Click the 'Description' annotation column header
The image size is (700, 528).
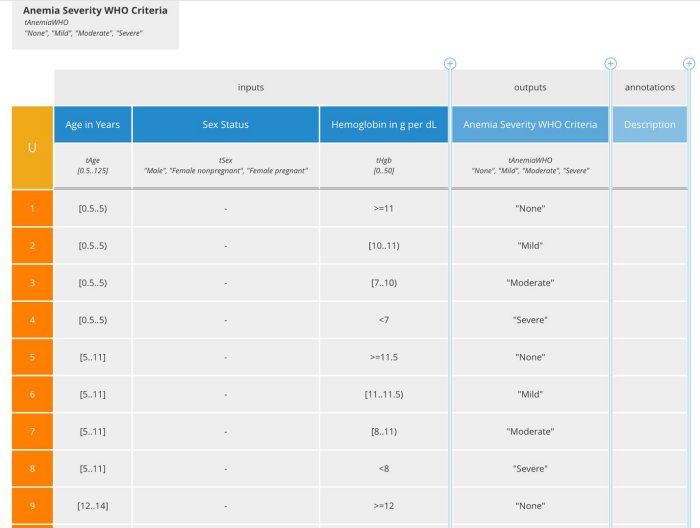coord(649,125)
